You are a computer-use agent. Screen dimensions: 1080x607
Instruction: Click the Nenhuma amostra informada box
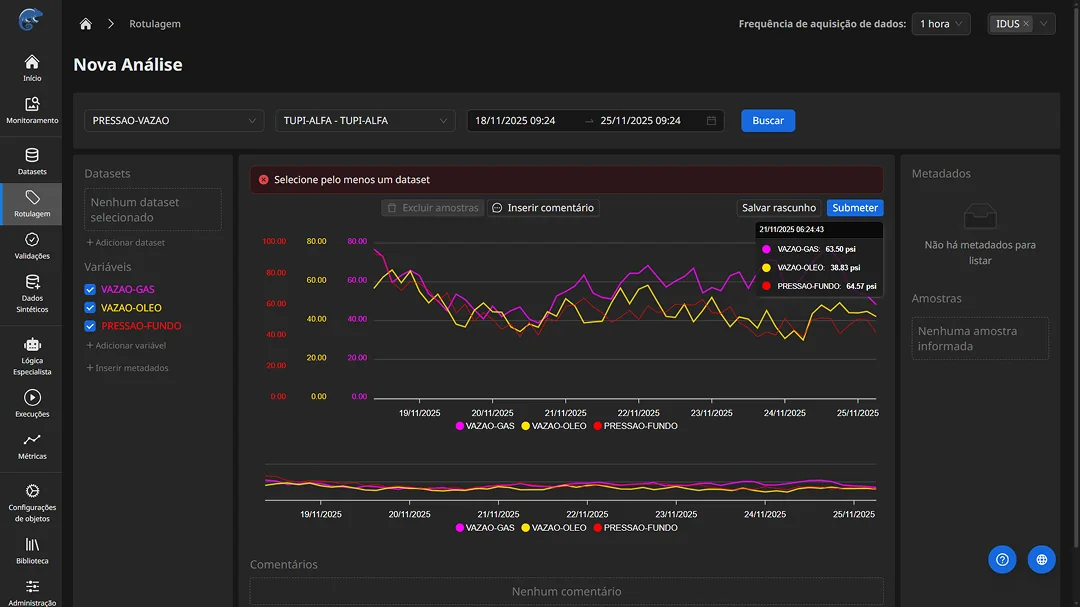(980, 338)
